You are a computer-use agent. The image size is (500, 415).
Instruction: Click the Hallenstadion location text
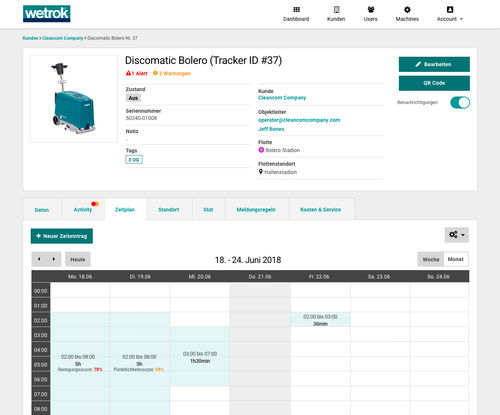tap(281, 172)
